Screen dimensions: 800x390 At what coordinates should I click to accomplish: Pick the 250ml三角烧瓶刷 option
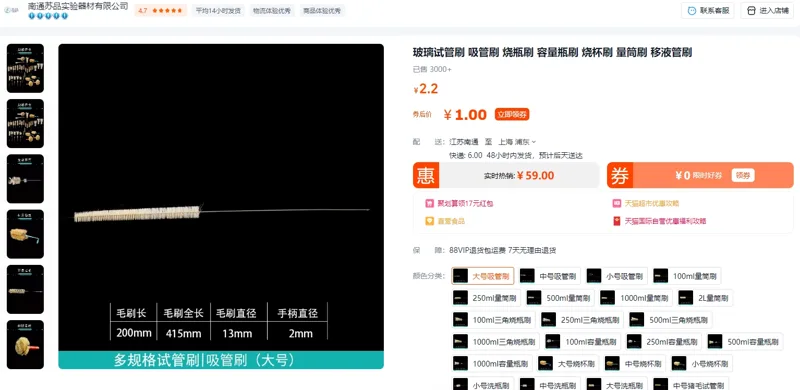click(582, 320)
